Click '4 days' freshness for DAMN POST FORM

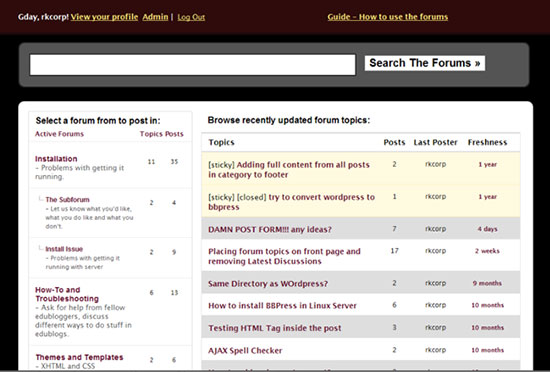click(x=487, y=229)
